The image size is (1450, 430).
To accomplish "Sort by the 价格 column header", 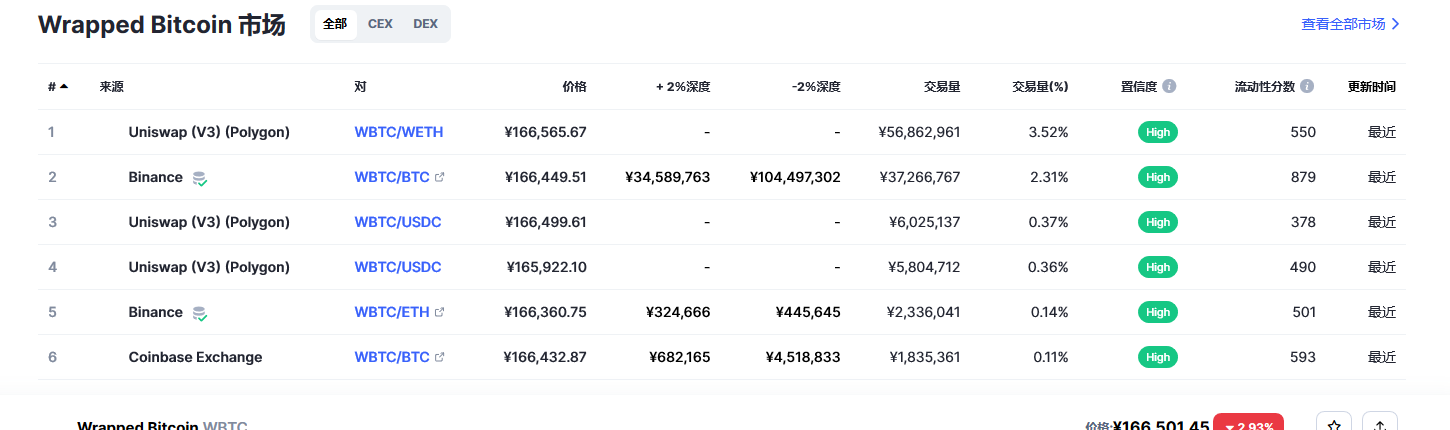I will [x=574, y=87].
